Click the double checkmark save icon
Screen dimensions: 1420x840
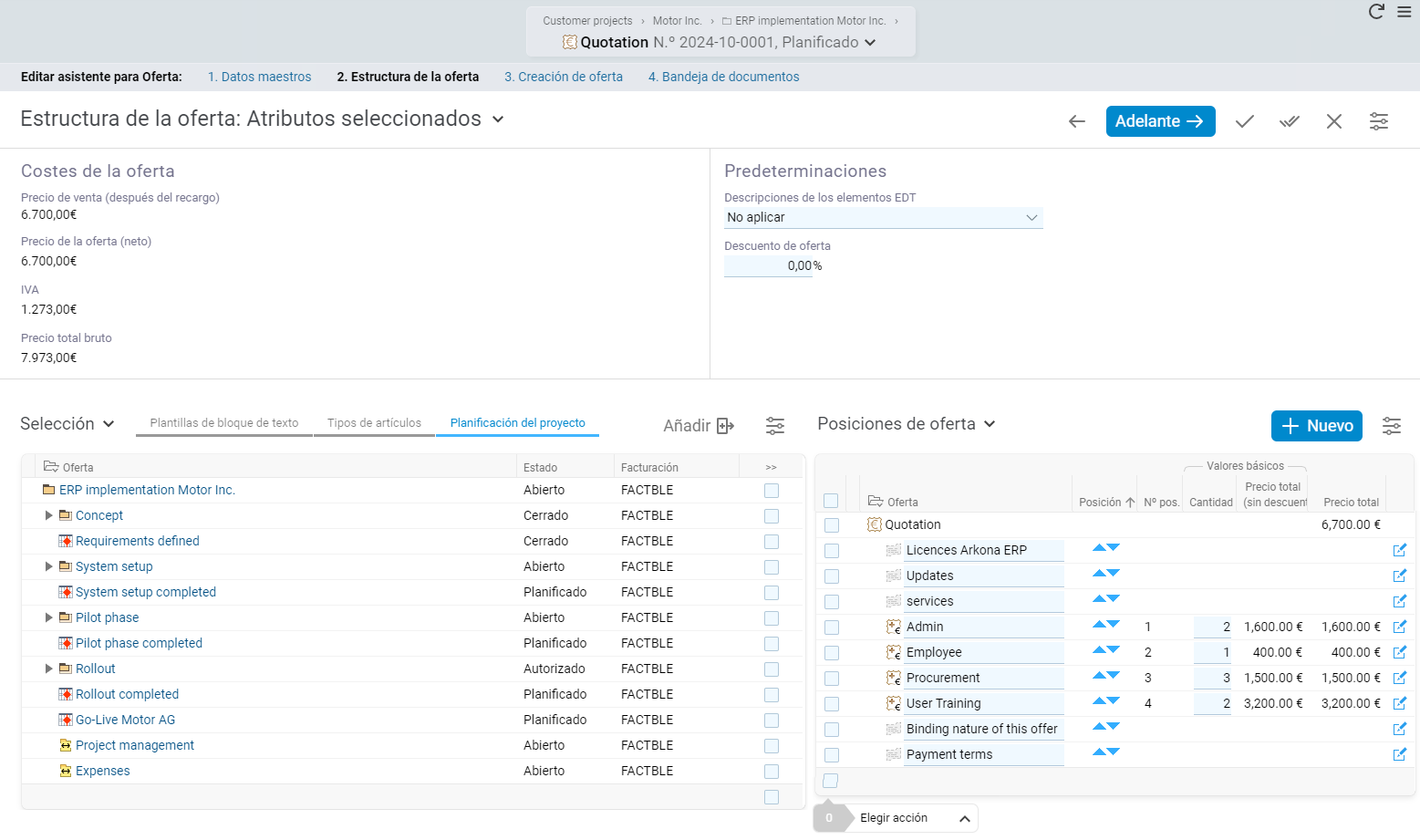1290,121
